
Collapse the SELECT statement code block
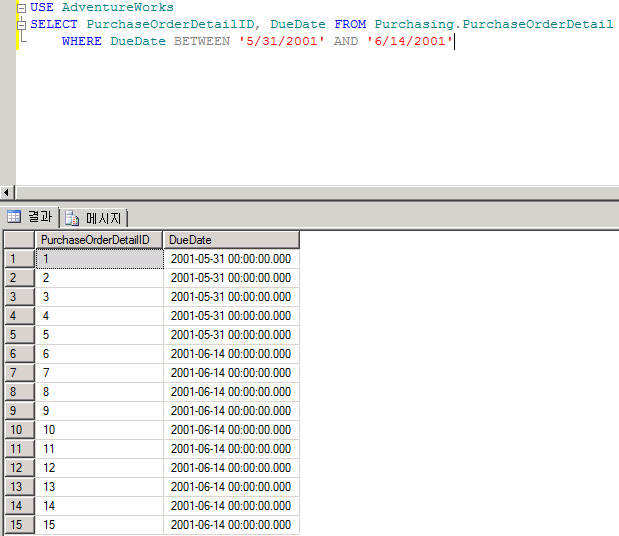click(22, 25)
